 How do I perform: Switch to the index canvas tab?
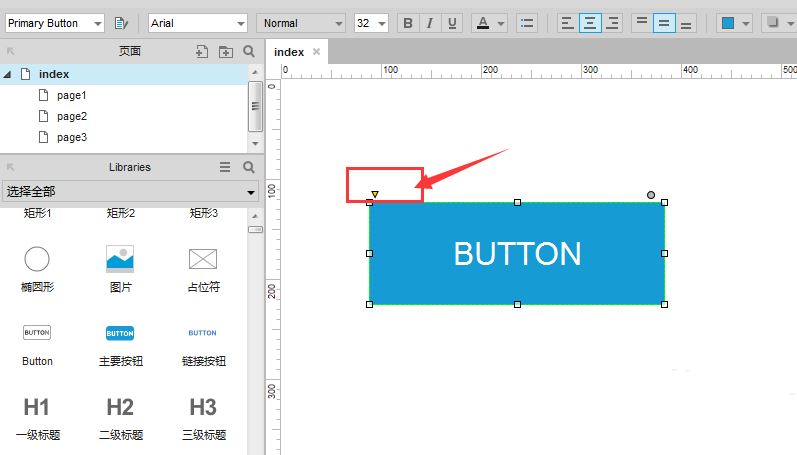tap(289, 52)
